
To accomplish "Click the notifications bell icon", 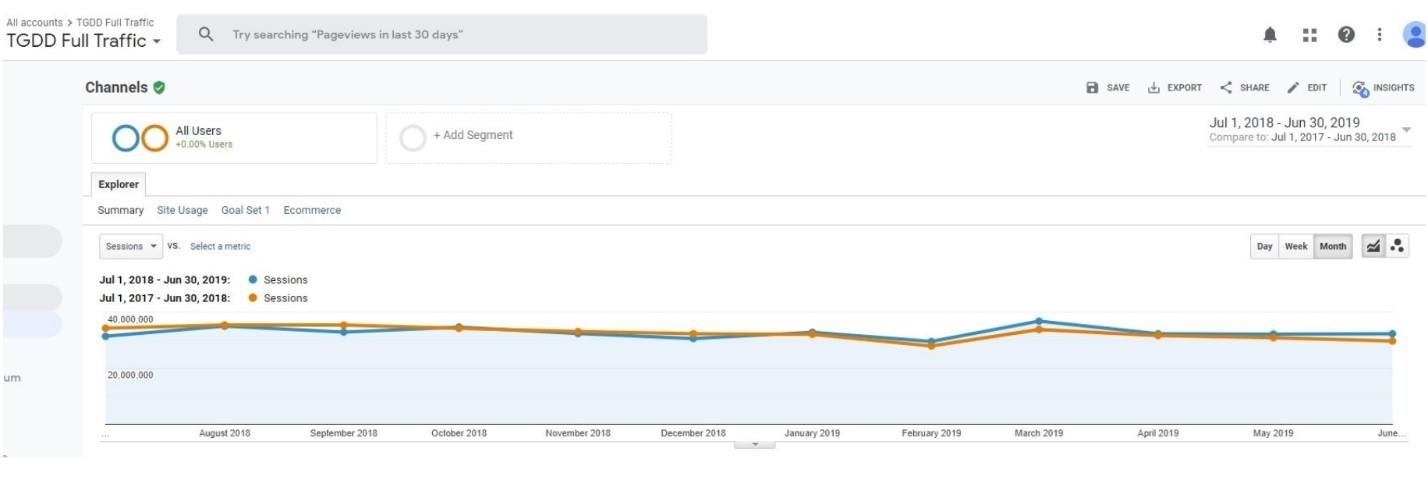I will (1270, 35).
